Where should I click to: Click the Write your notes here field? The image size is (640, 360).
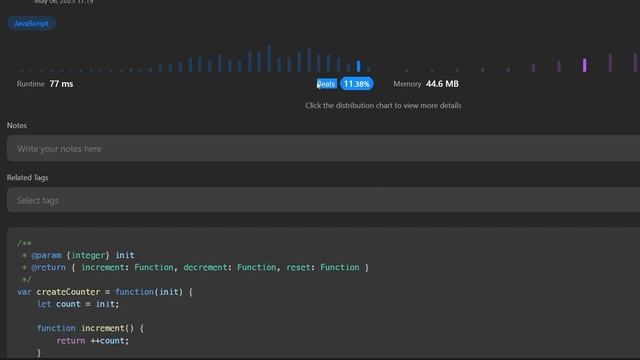tap(323, 149)
